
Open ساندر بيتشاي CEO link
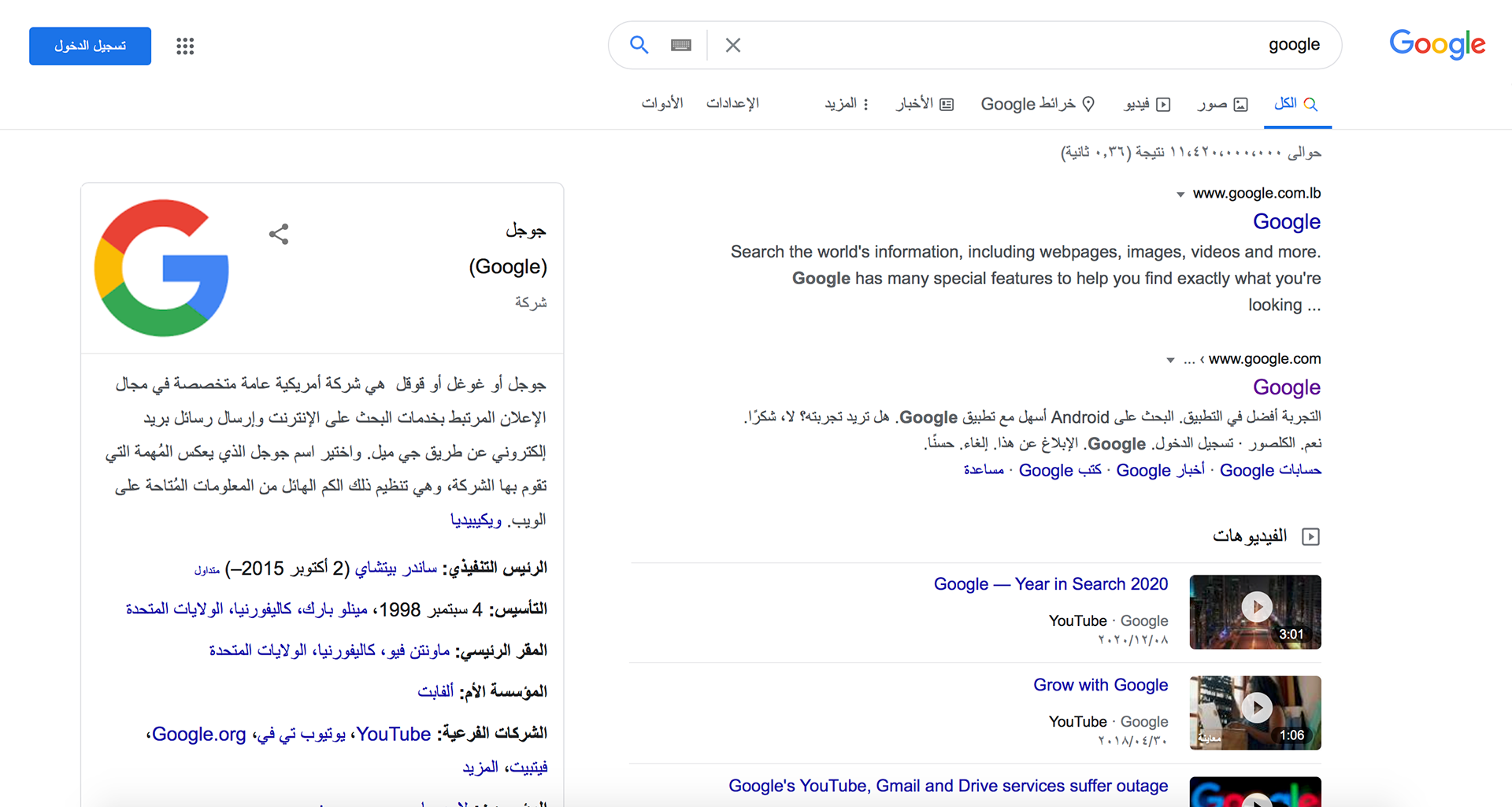point(395,568)
